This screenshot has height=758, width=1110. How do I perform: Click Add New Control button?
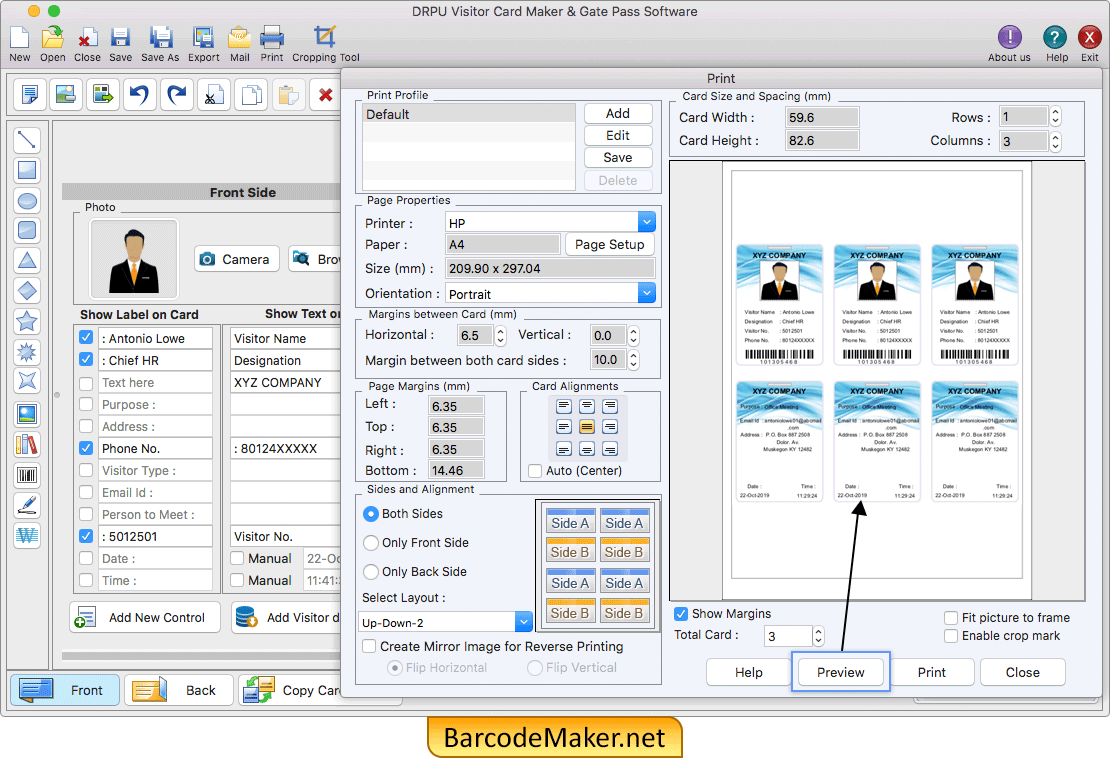pos(145,617)
